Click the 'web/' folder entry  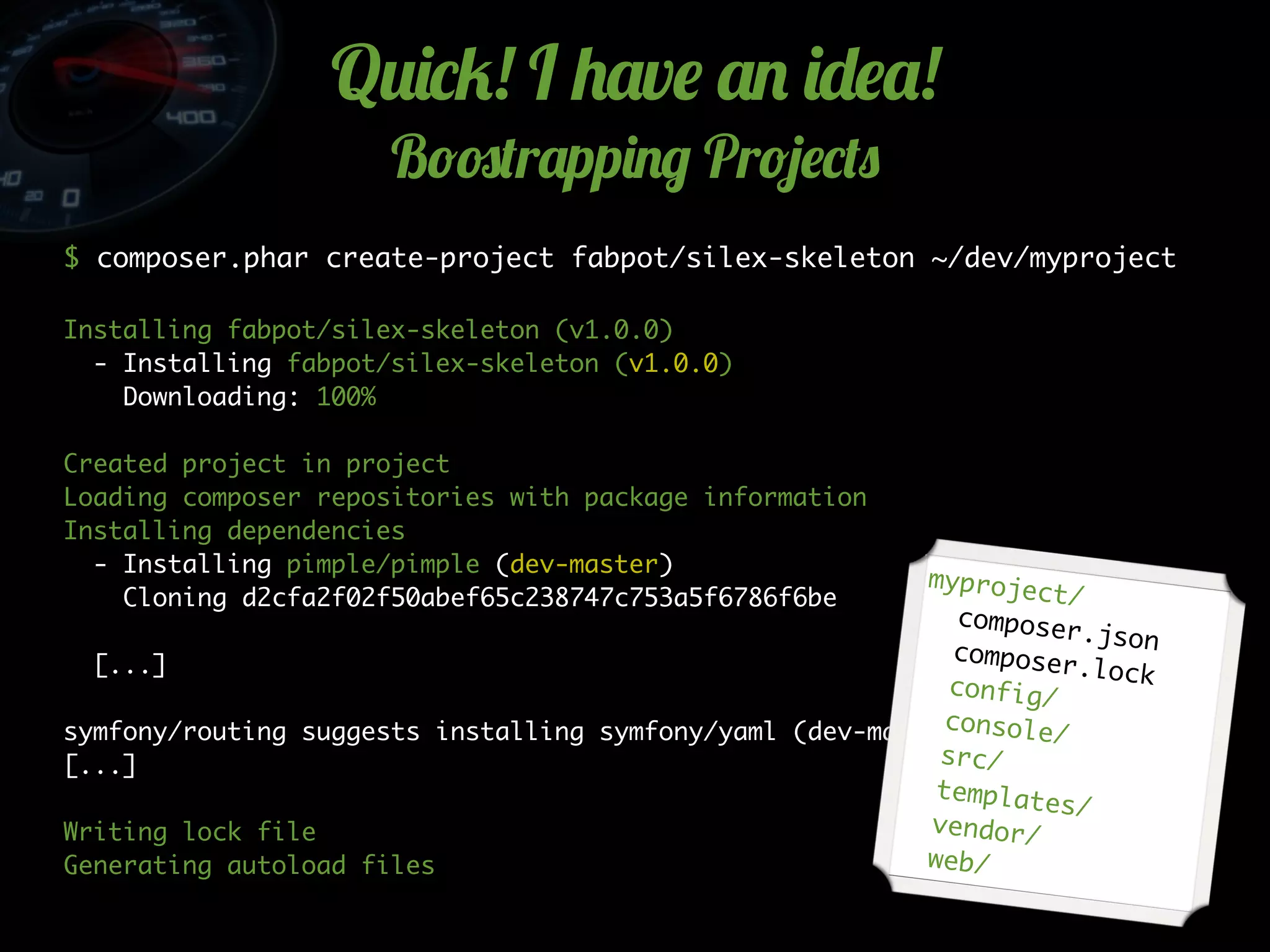coord(959,861)
